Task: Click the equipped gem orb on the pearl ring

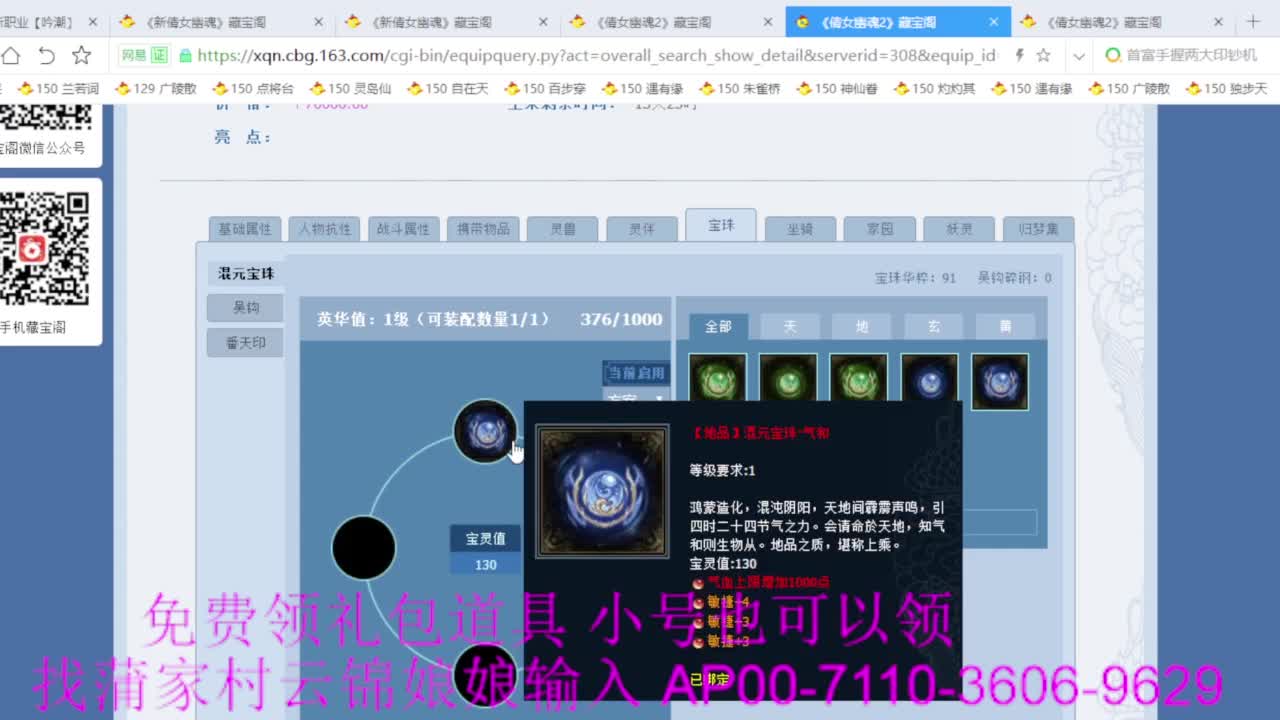Action: click(485, 432)
